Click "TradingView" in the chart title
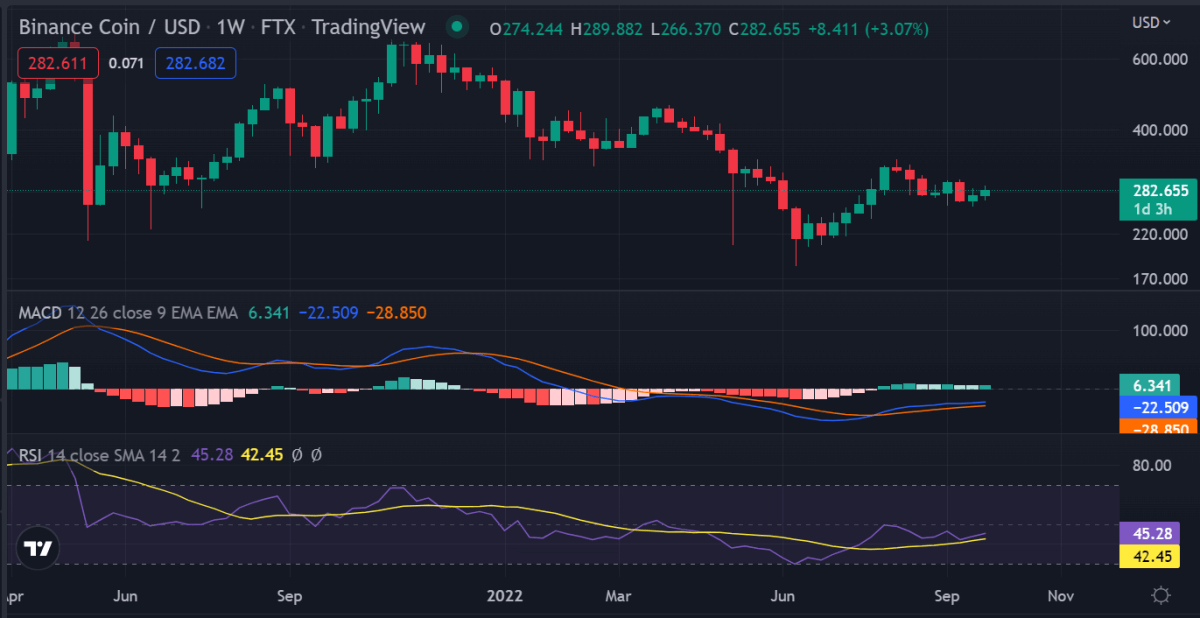The width and height of the screenshot is (1200, 618). [368, 27]
